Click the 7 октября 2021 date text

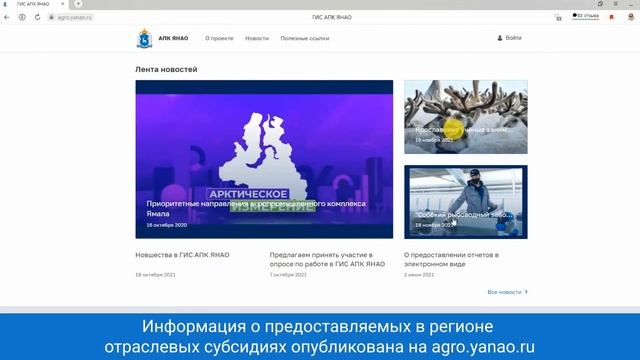(288, 275)
